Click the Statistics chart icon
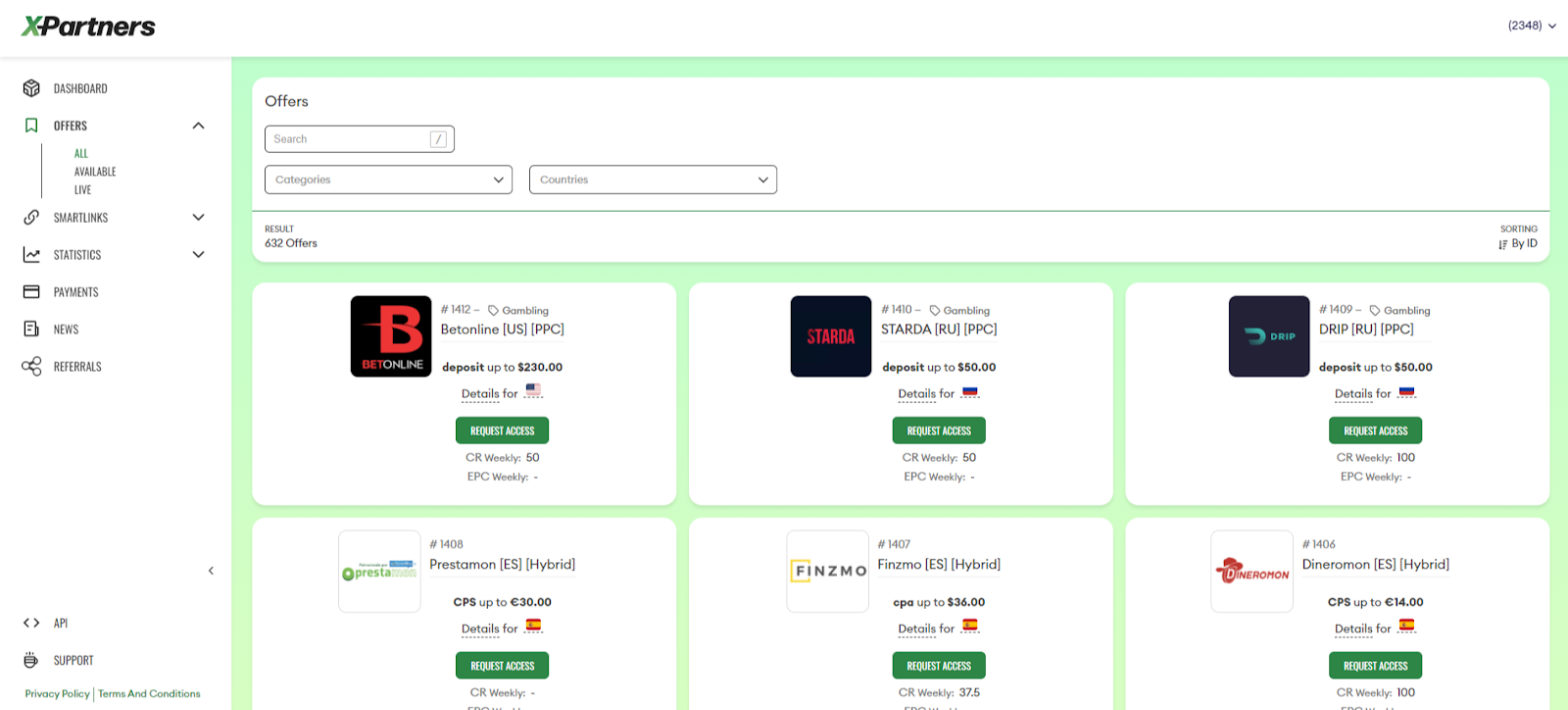This screenshot has width=1568, height=710. pos(31,255)
